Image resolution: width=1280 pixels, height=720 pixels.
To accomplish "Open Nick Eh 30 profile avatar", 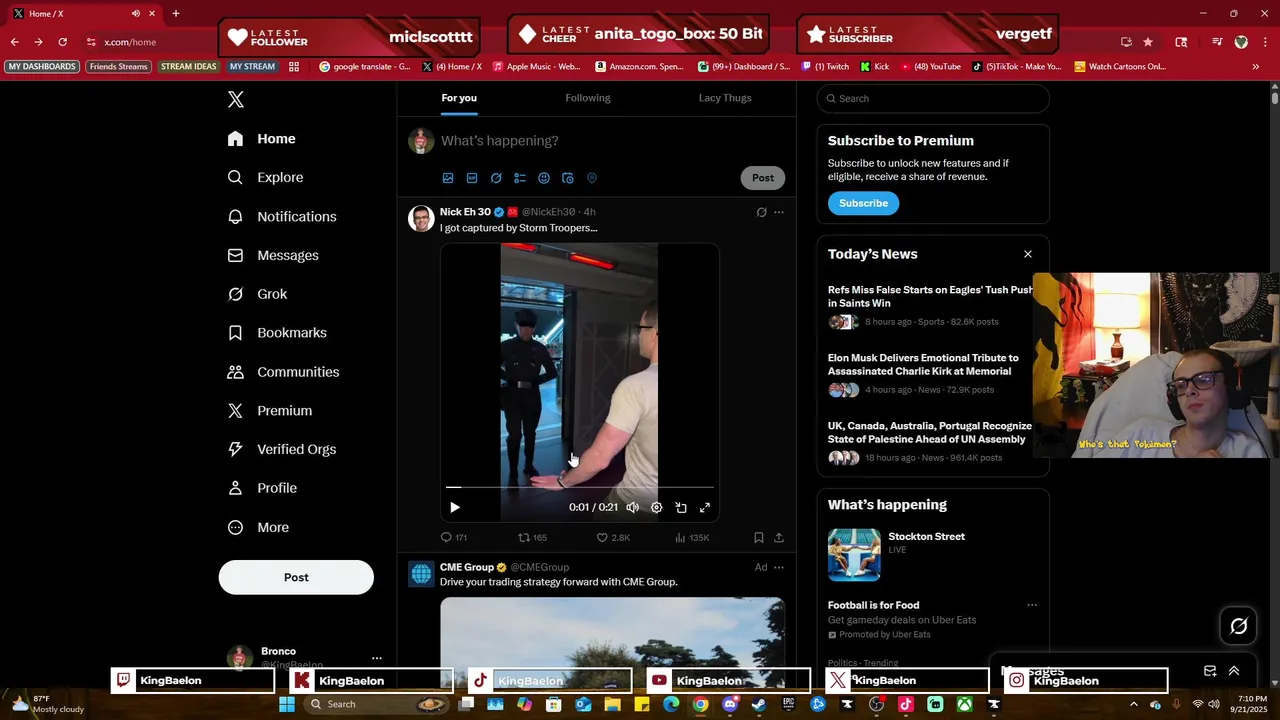I will [421, 218].
